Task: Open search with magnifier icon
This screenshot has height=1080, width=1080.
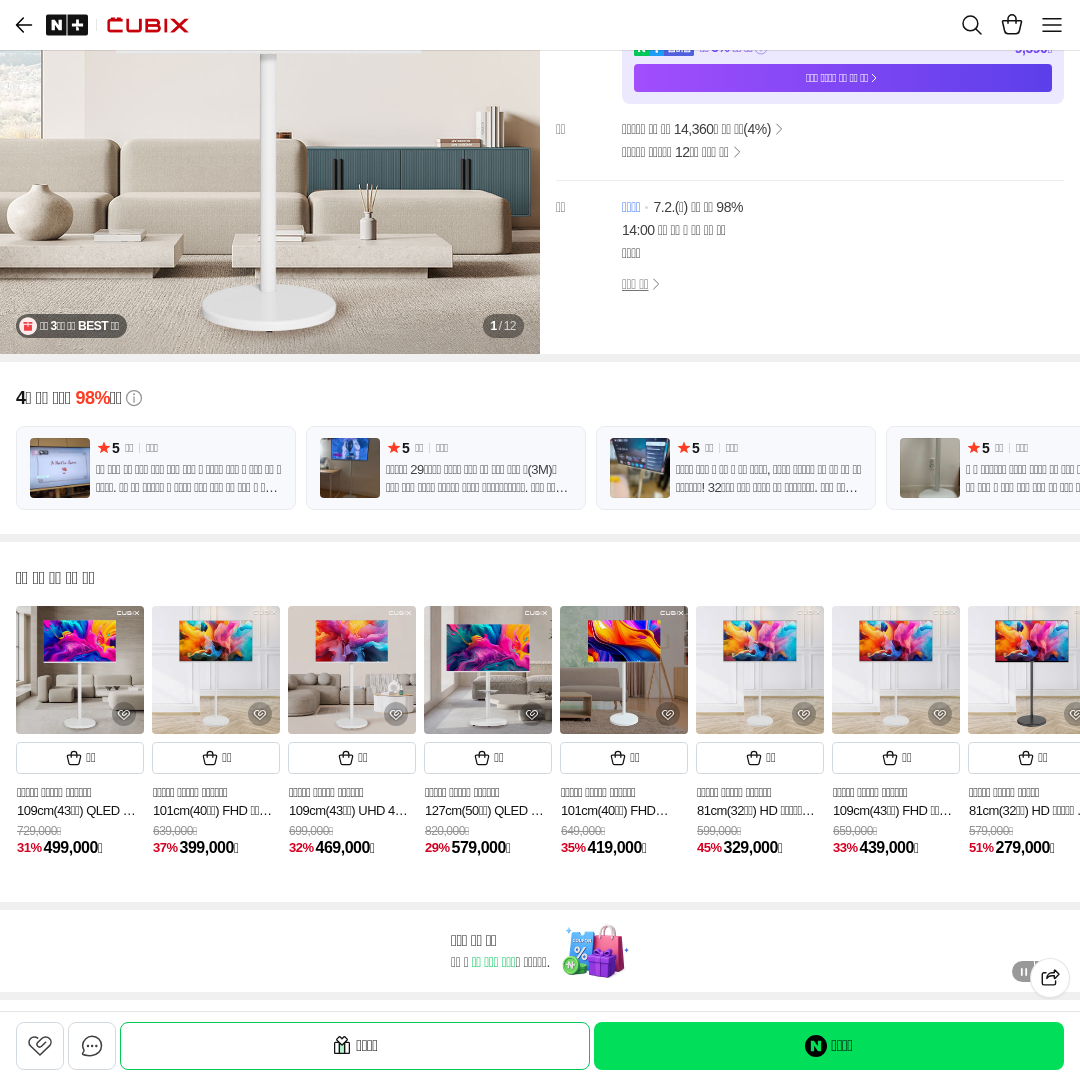Action: 971,25
